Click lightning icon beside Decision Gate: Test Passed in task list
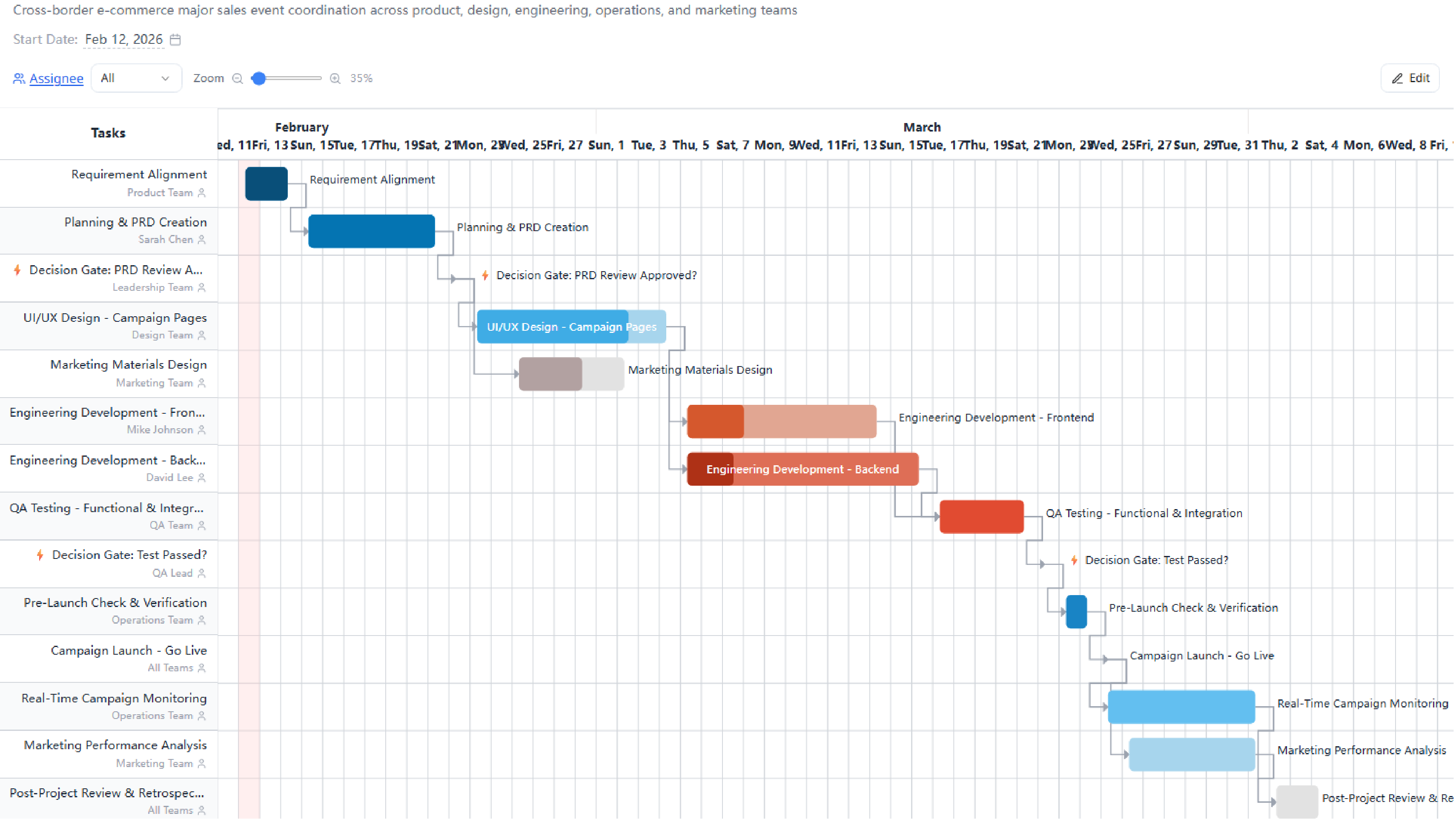 40,555
